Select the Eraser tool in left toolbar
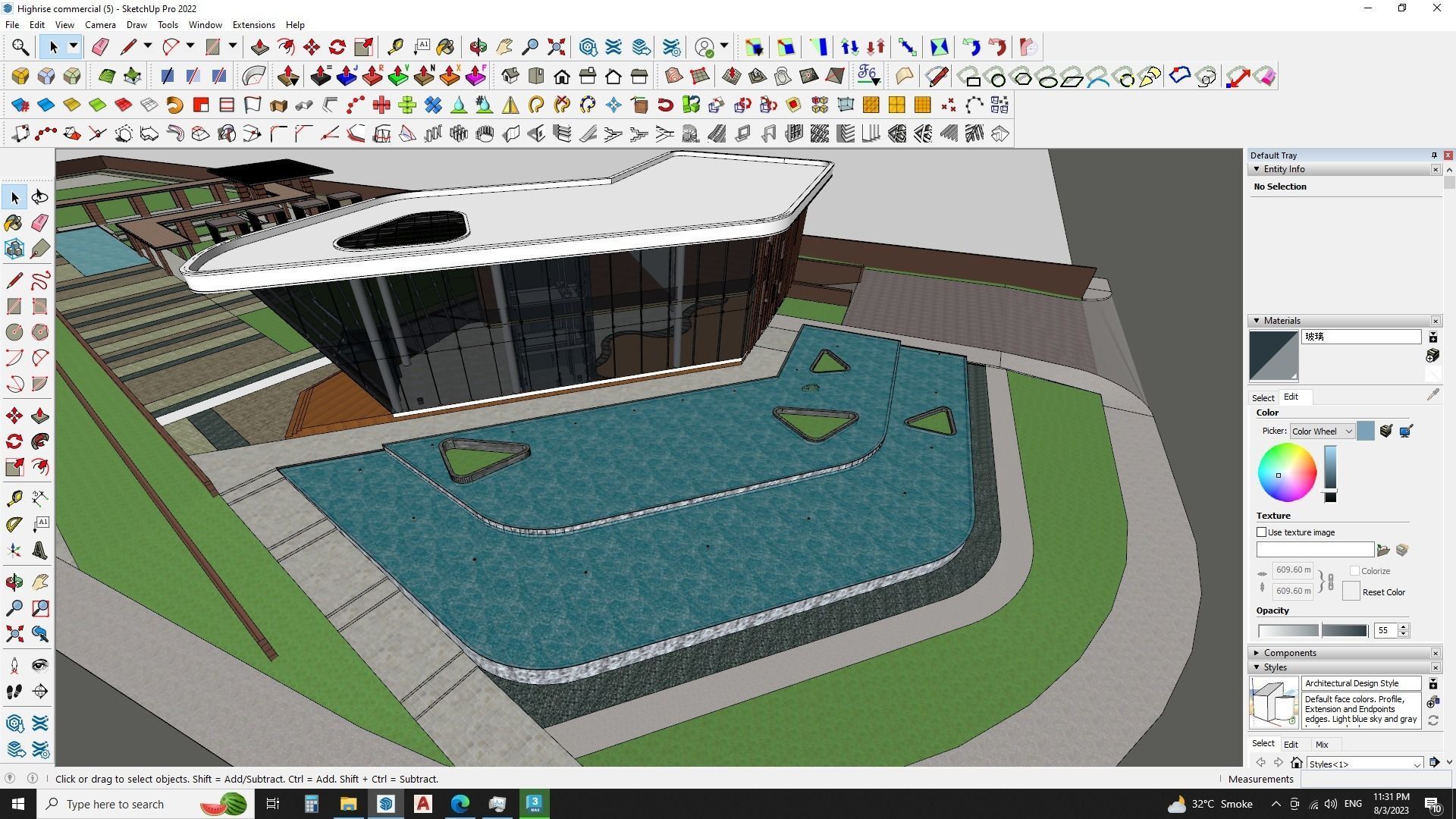The width and height of the screenshot is (1456, 819). click(x=40, y=223)
